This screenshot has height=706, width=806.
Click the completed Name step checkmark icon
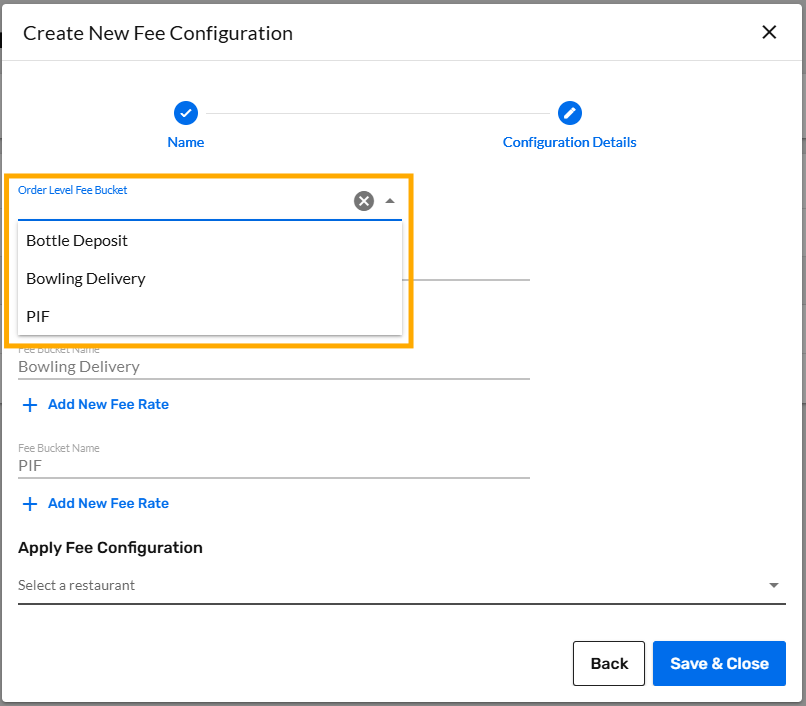coord(186,113)
